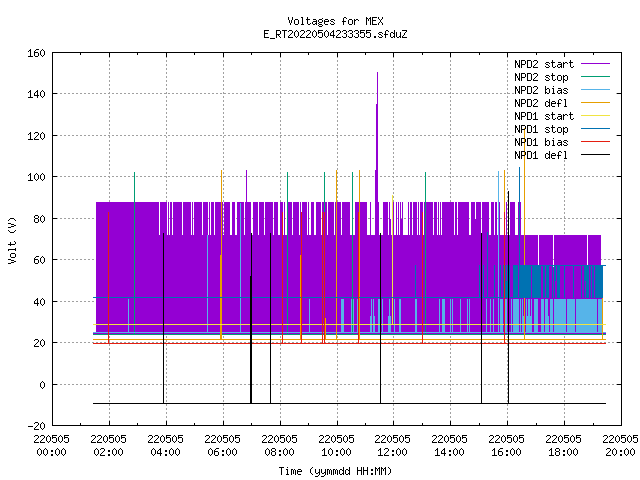Click the y-axis tick value "80"
Viewport: 640px width, 480px height.
(39, 219)
